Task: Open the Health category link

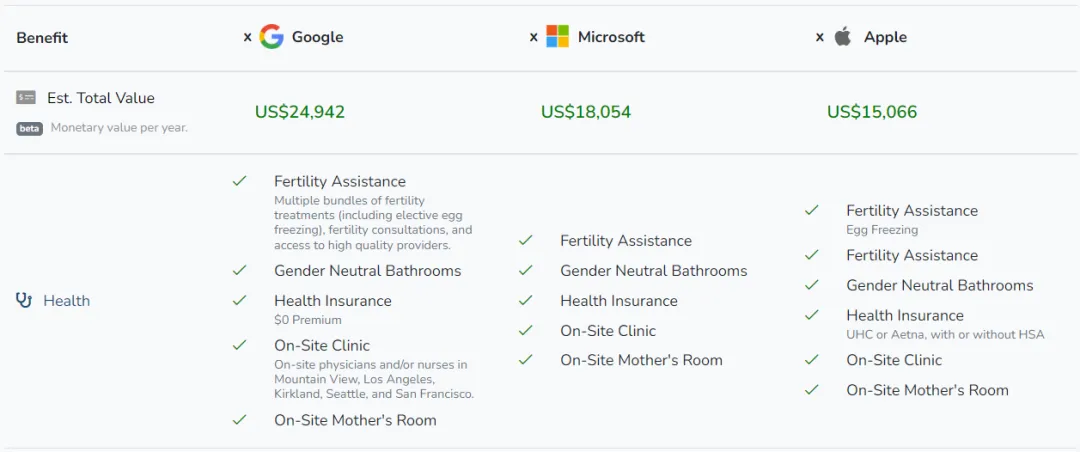Action: pos(67,300)
